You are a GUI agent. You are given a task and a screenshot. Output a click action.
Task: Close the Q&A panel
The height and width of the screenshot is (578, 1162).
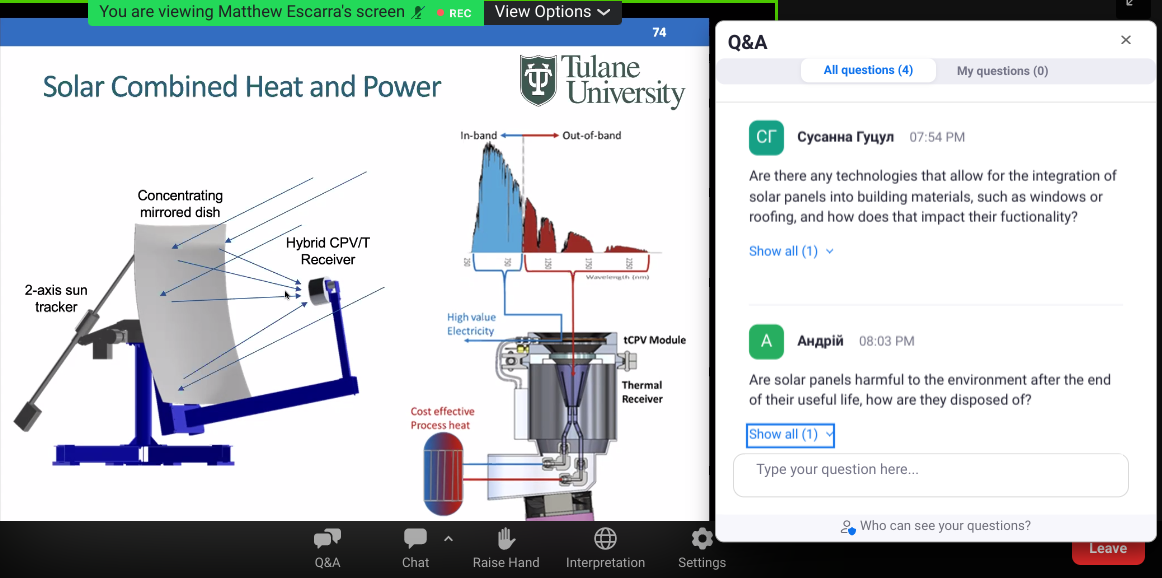coord(1126,41)
